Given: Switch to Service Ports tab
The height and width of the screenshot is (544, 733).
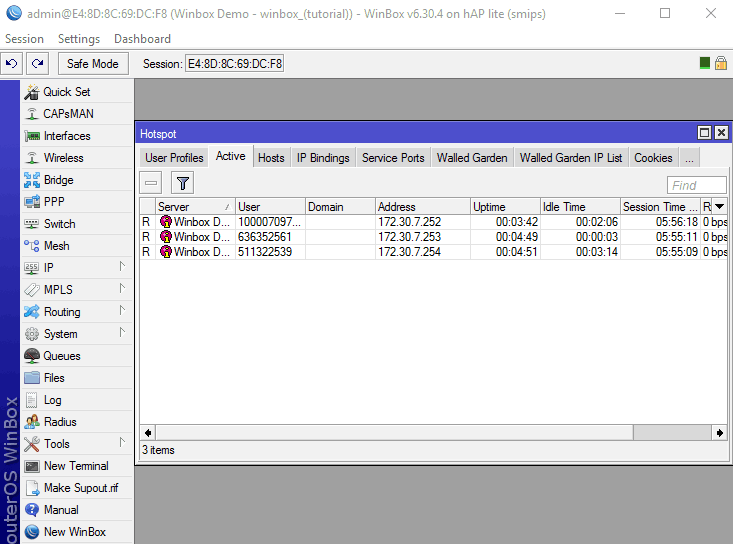Looking at the screenshot, I should tap(393, 158).
